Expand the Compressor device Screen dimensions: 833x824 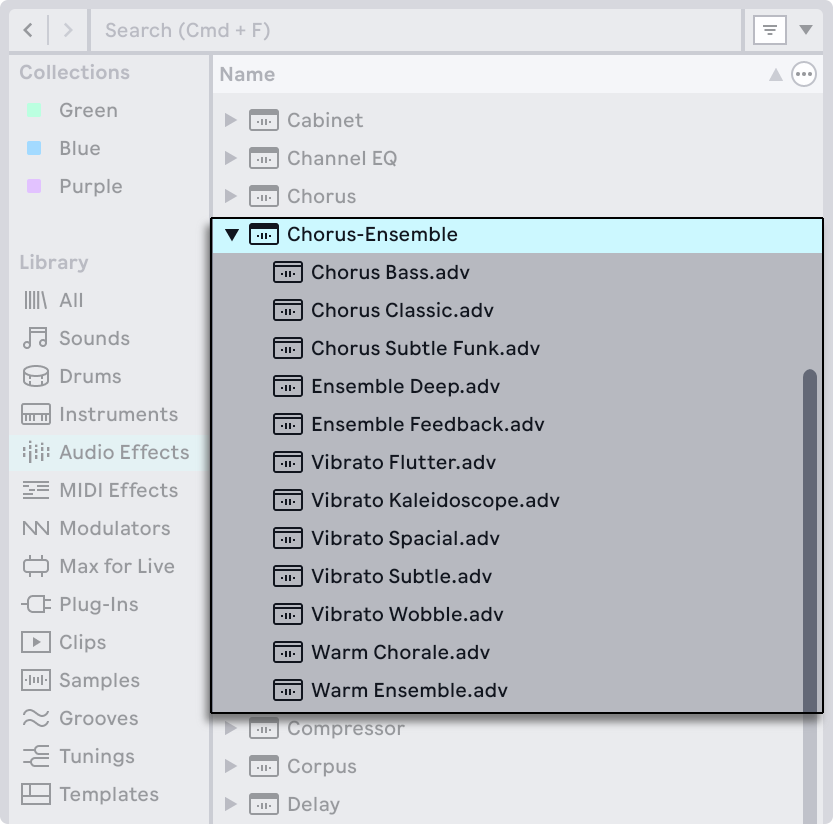click(x=231, y=728)
